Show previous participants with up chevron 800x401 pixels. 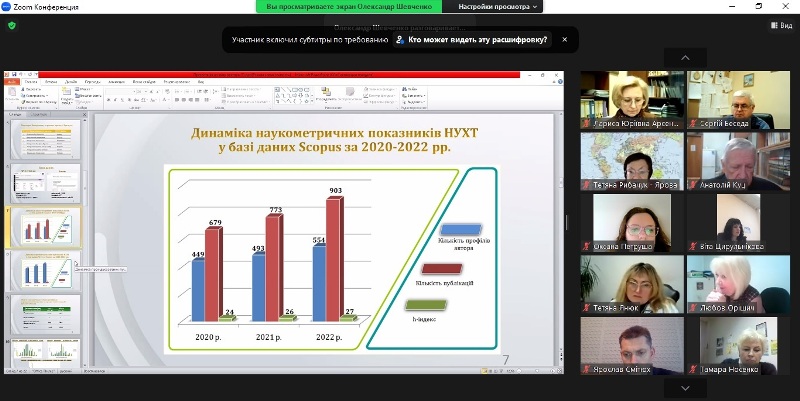pos(685,58)
